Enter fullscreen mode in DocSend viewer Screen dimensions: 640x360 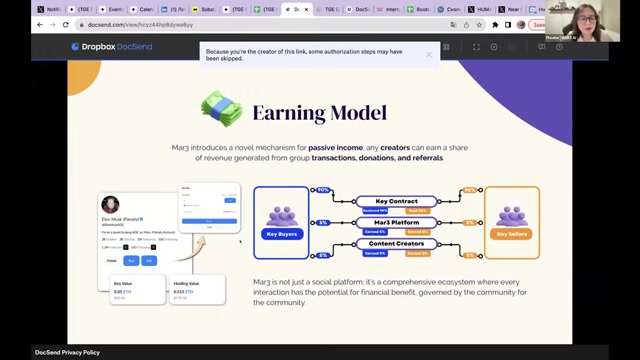click(476, 47)
